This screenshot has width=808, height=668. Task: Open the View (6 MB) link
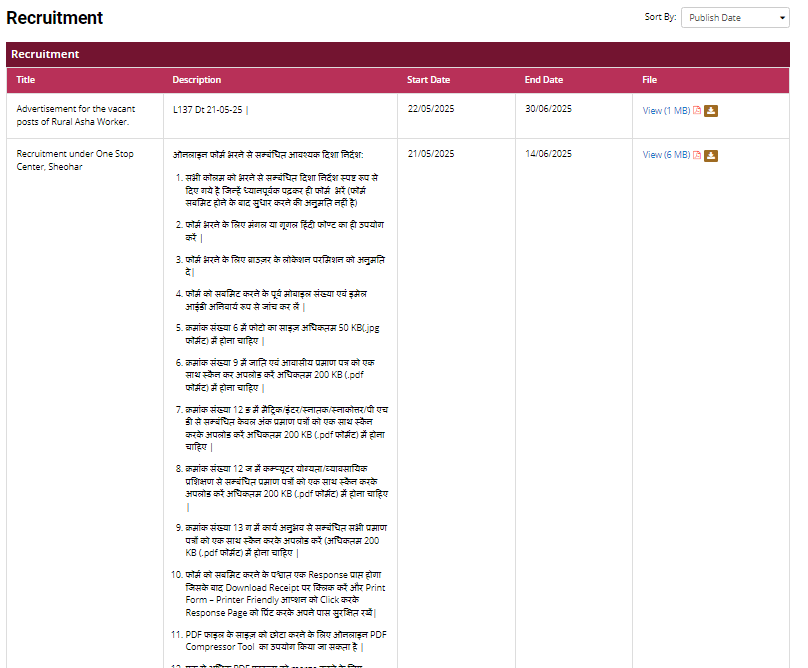666,155
